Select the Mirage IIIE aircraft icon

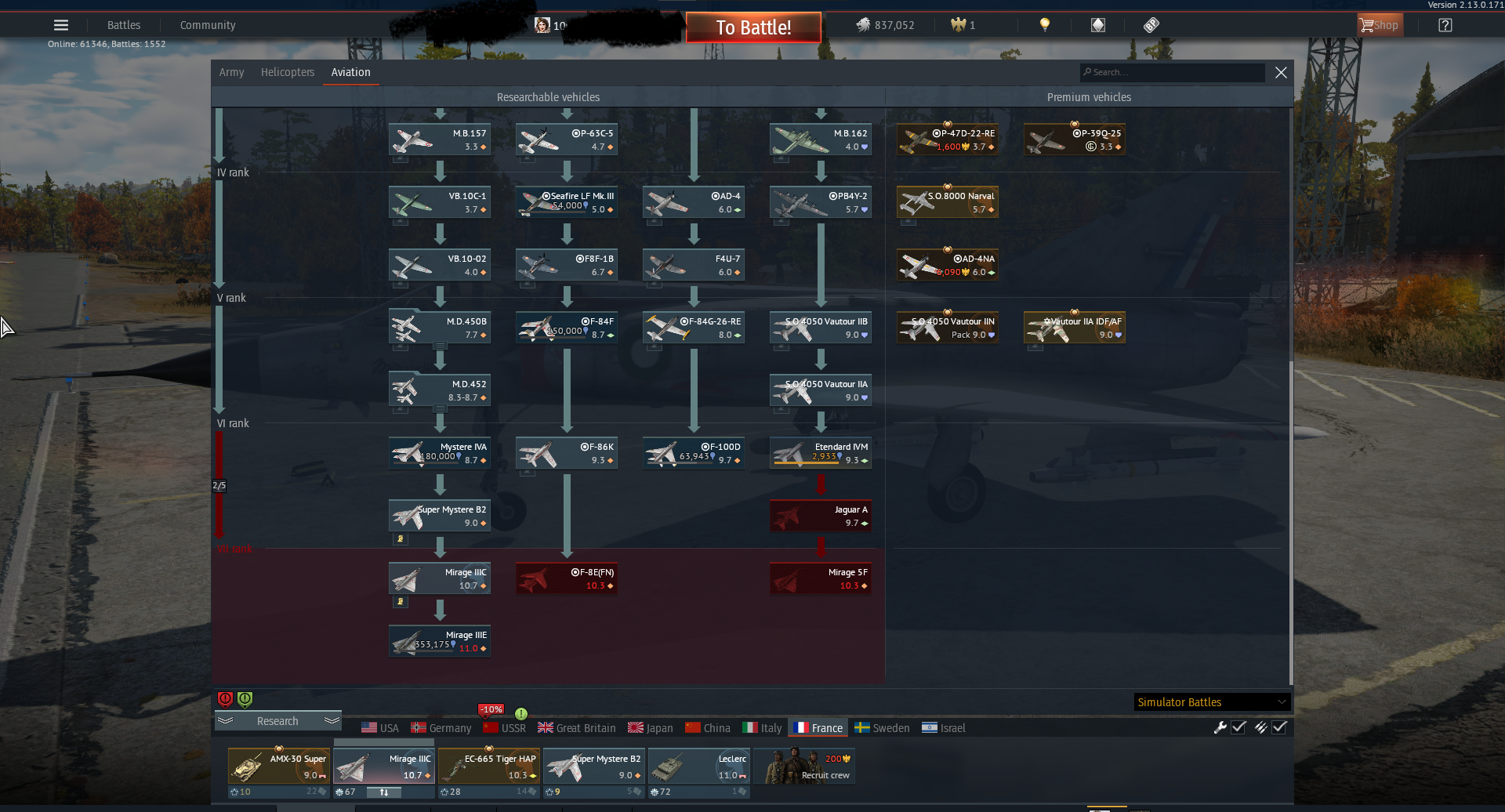(x=440, y=642)
